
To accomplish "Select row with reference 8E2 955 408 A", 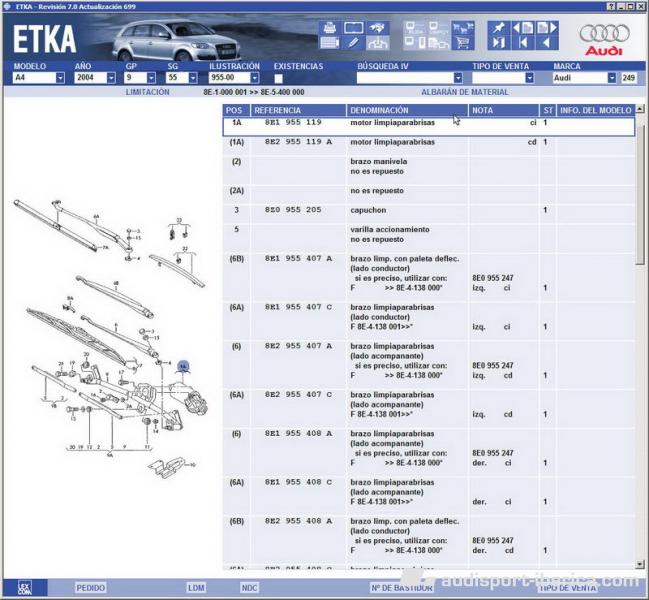I will (429, 540).
